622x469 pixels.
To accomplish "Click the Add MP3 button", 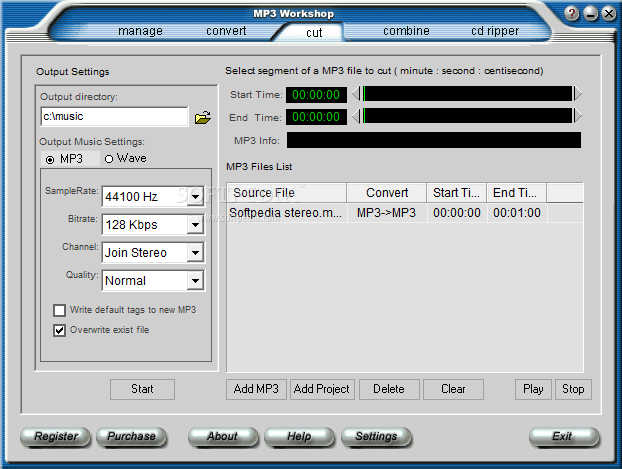I will [256, 389].
